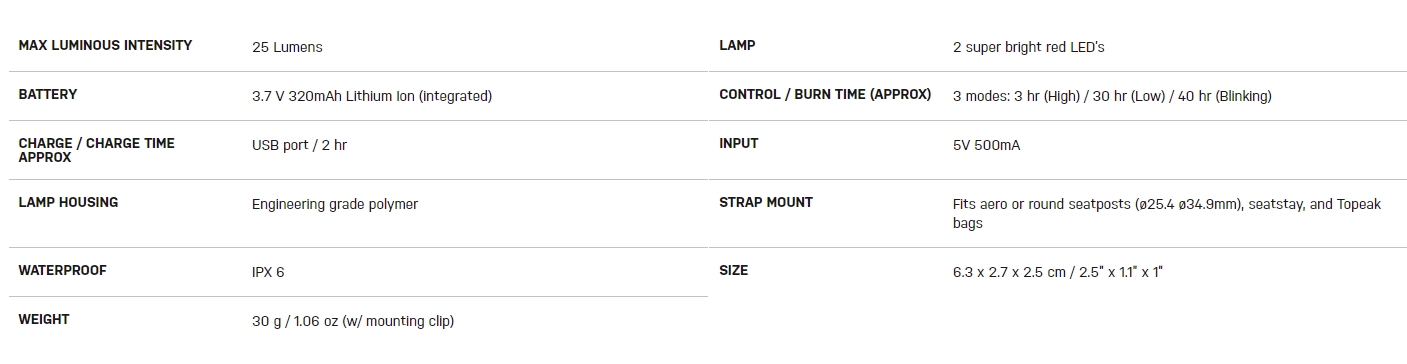The image size is (1407, 364).
Task: Click the 5V 500mA input value
Action: 986,145
